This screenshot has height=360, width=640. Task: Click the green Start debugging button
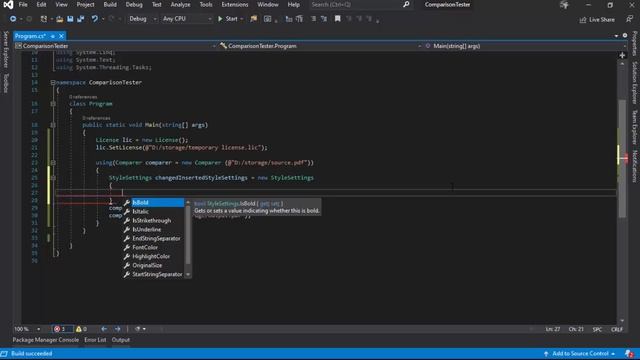pos(228,19)
